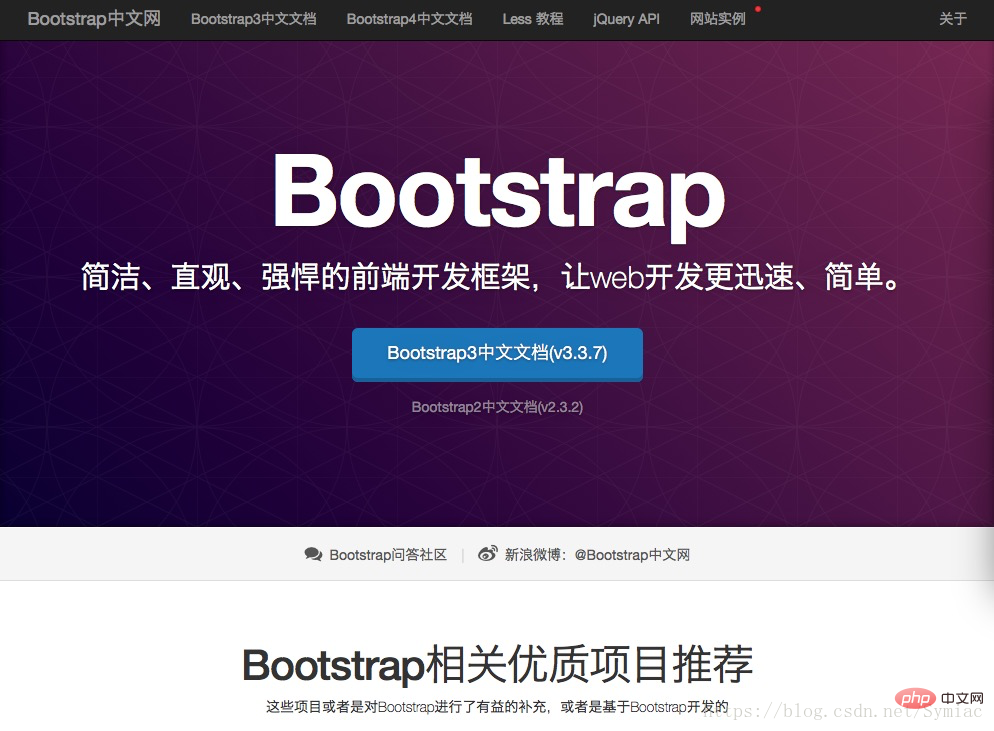This screenshot has width=994, height=731.
Task: Follow the Bootstrap2中文文档(v2.3.2) link
Action: 497,407
